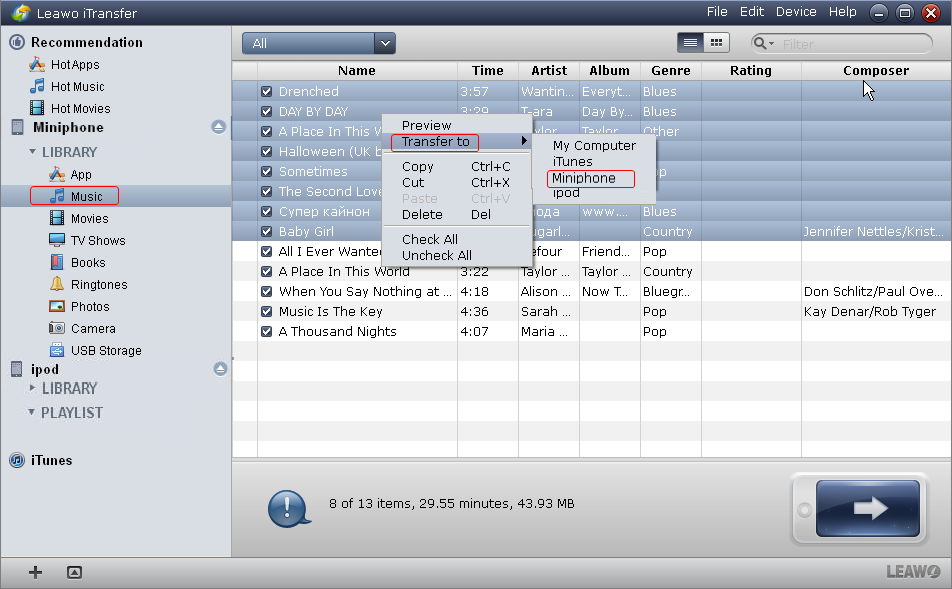Eject the ipod device
The height and width of the screenshot is (589, 952).
pyautogui.click(x=220, y=369)
